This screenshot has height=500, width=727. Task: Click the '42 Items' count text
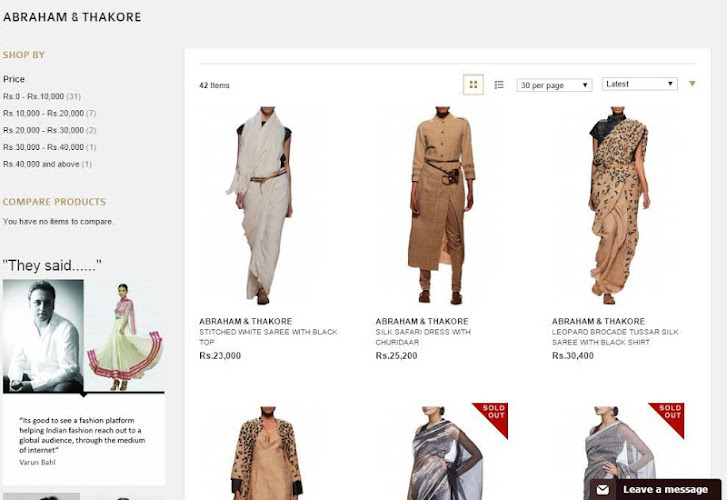click(x=214, y=85)
